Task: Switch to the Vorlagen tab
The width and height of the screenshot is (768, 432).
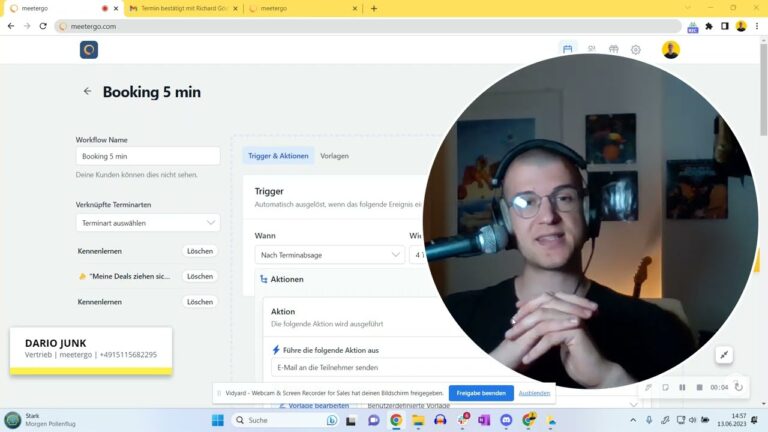Action: pos(334,156)
